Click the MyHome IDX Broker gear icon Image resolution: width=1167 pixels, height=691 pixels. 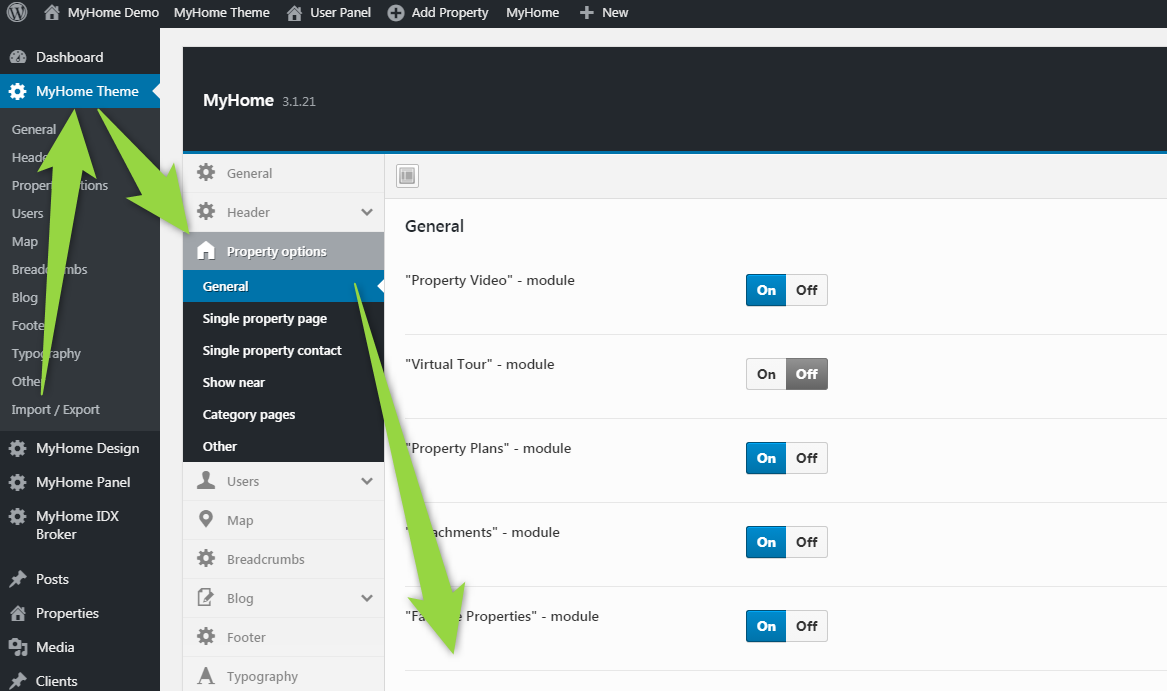point(18,516)
